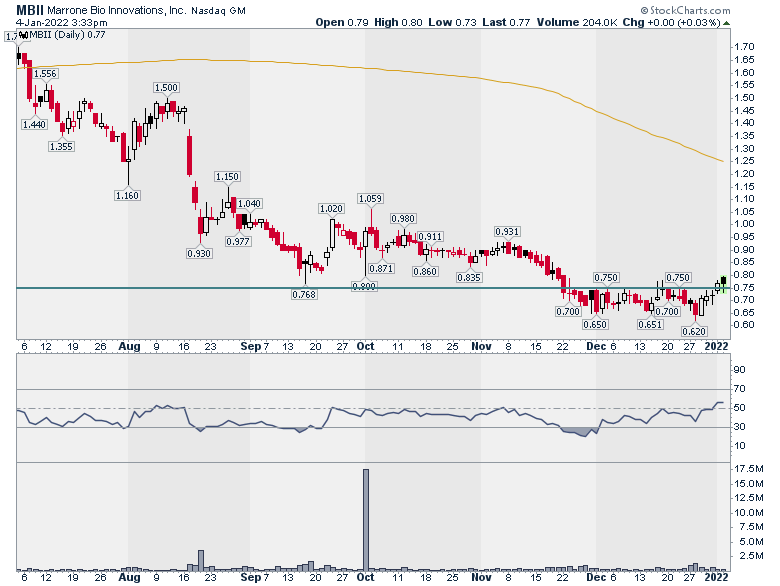
Task: Click the 0.980 price annotation
Action: point(403,218)
